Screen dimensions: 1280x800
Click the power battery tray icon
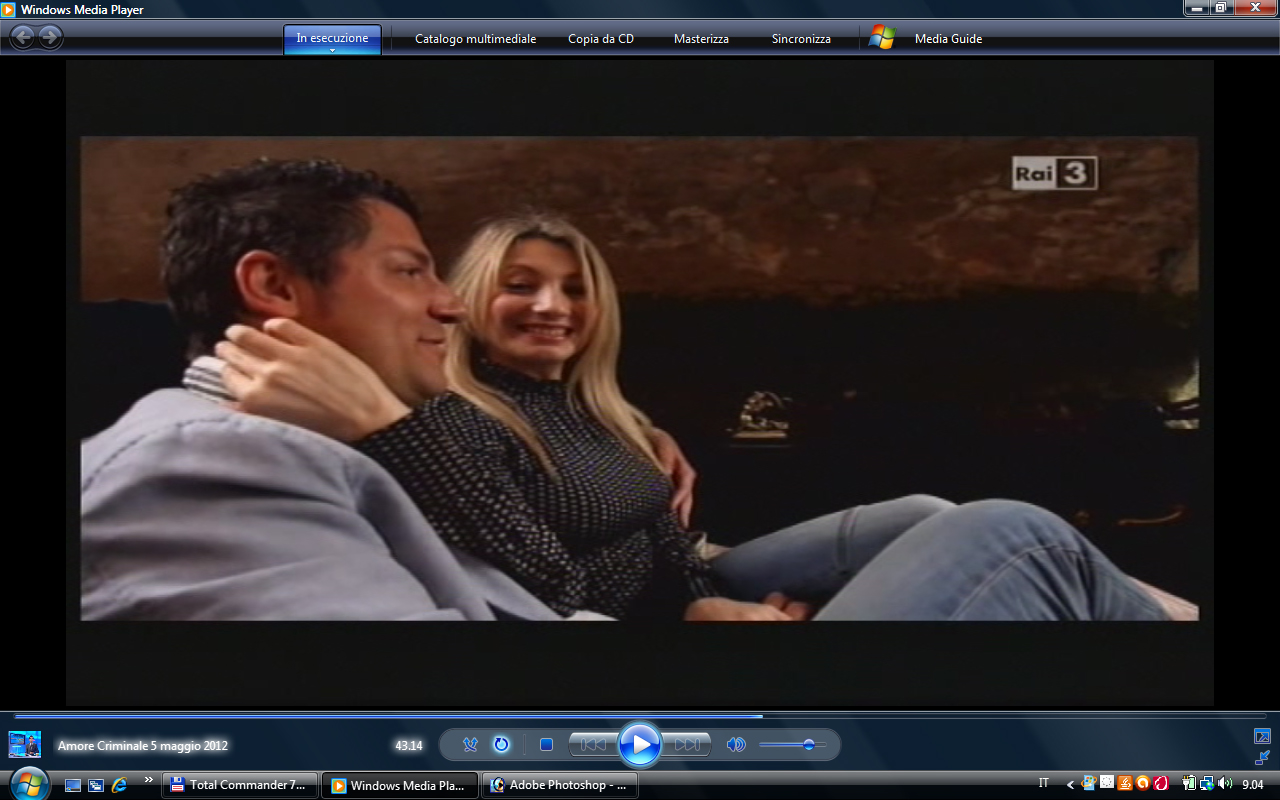coord(1190,784)
